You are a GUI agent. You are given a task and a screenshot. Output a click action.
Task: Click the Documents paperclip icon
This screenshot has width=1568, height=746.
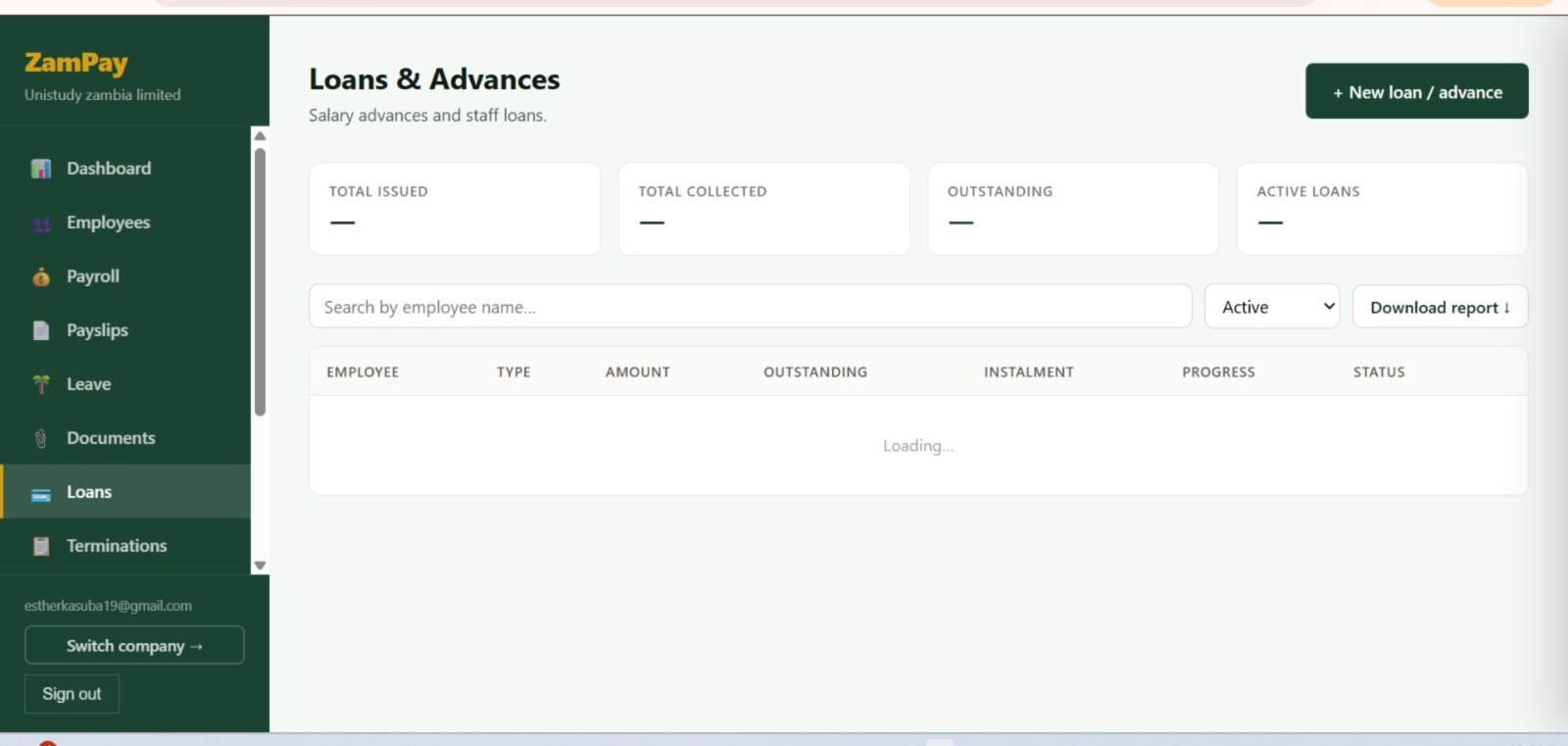pos(40,438)
